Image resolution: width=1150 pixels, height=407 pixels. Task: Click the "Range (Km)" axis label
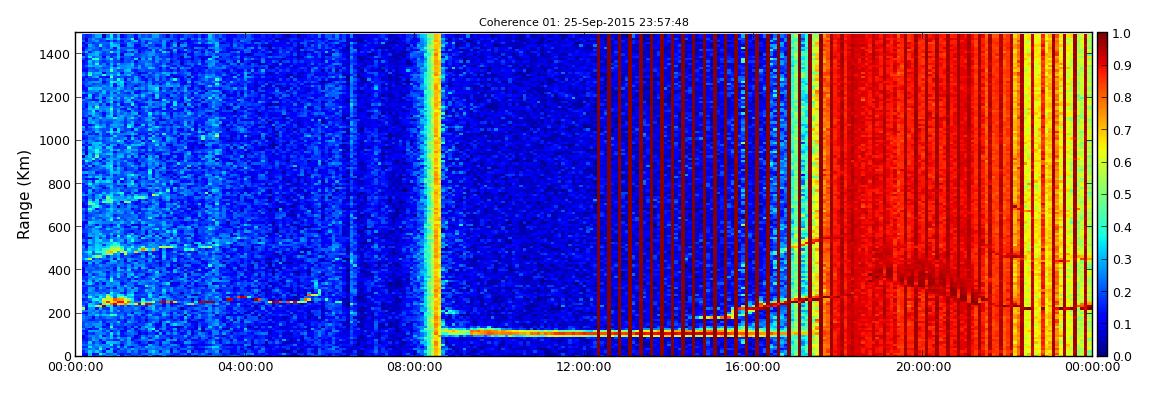24,194
